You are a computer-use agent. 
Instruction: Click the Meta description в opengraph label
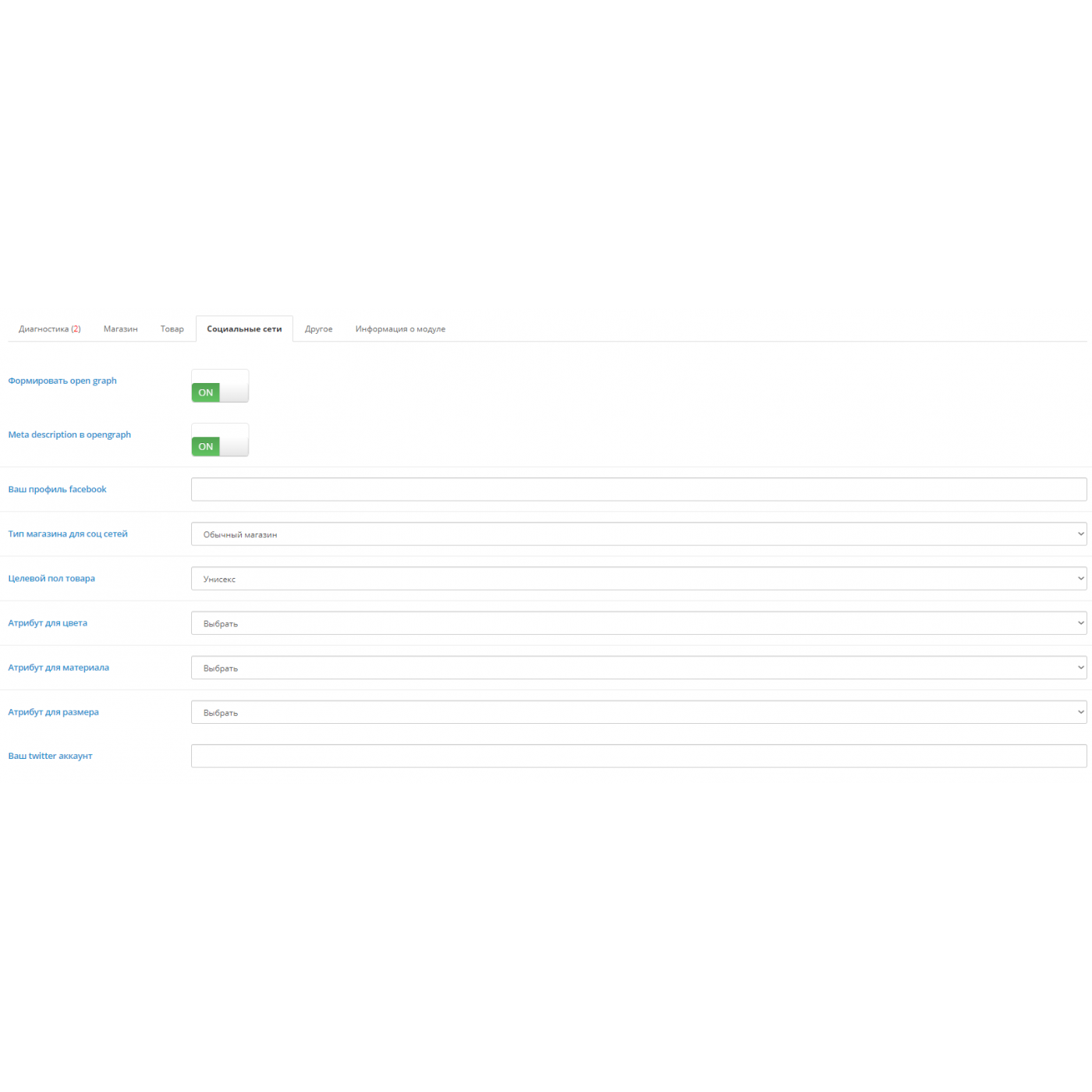point(69,434)
